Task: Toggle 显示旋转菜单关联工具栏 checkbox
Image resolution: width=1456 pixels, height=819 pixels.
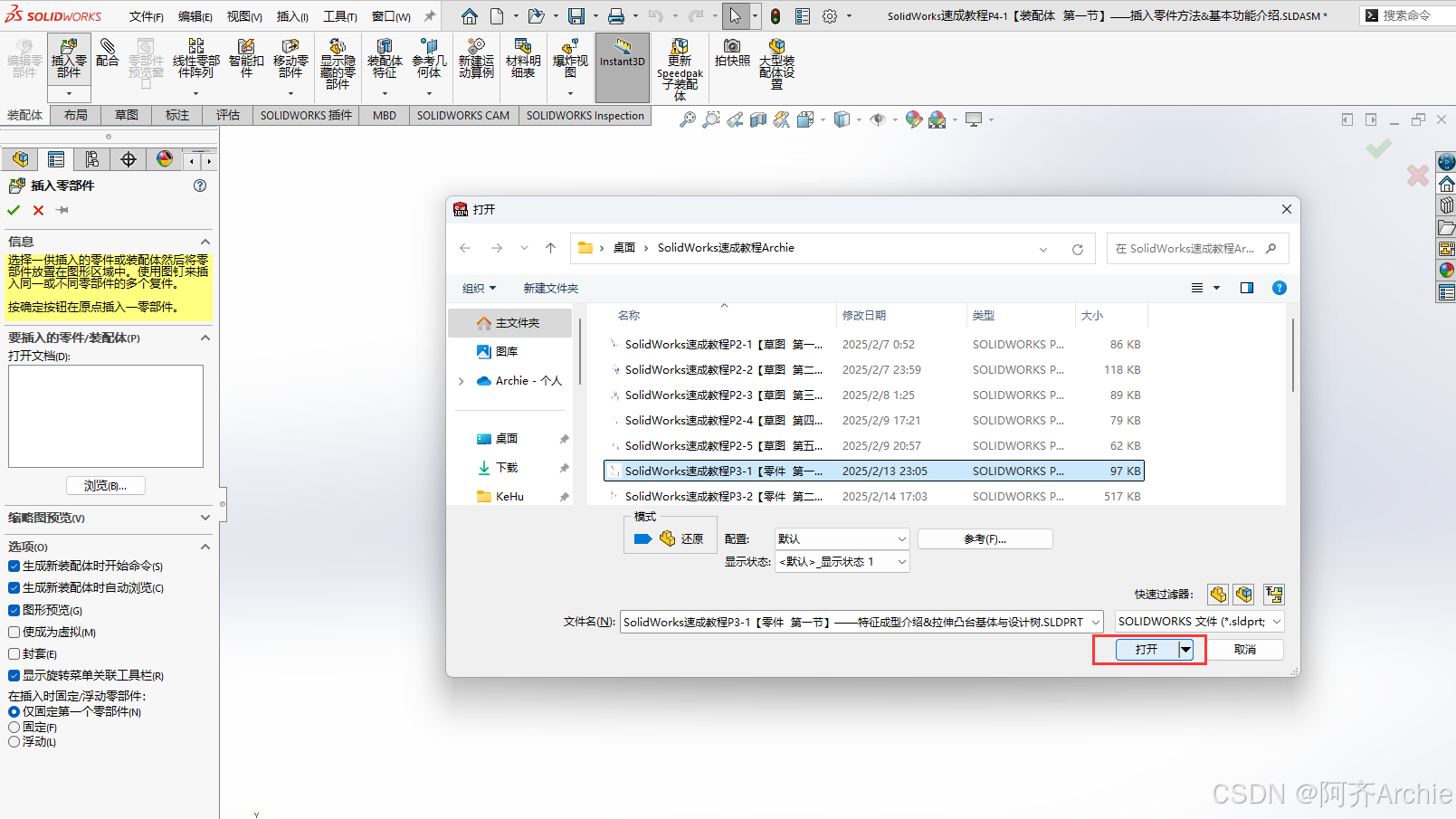Action: [14, 675]
